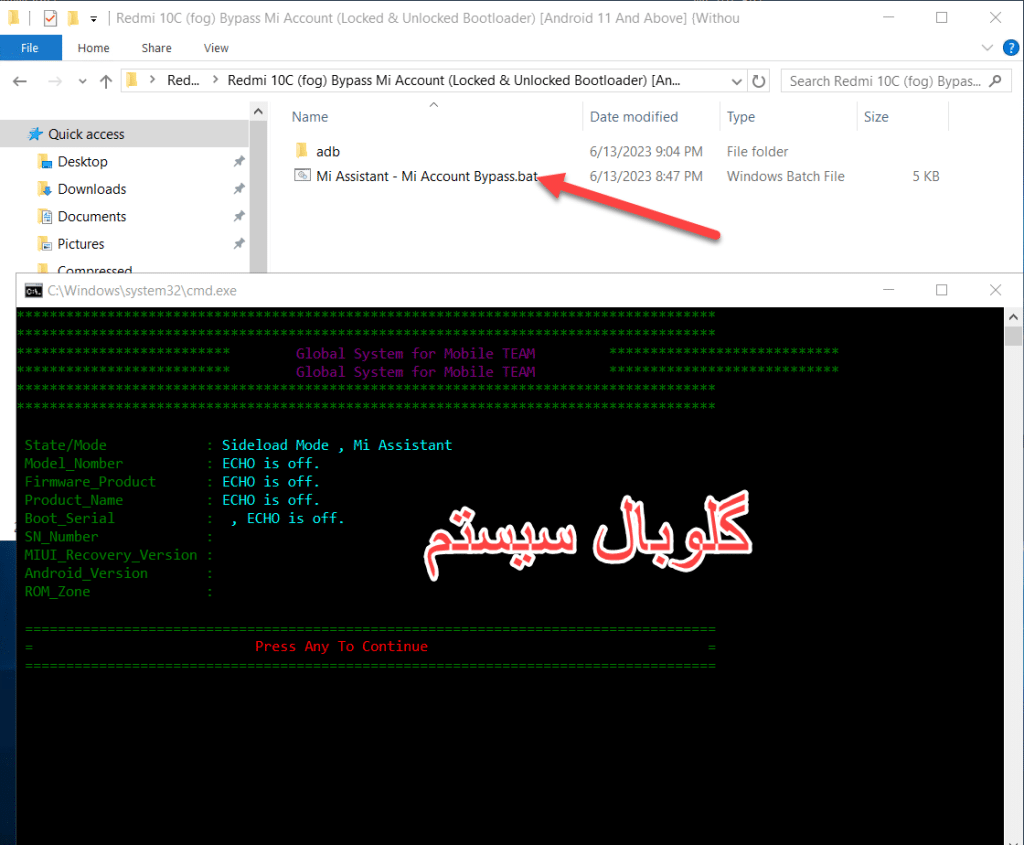Switch to the Home ribbon tab

pyautogui.click(x=93, y=48)
